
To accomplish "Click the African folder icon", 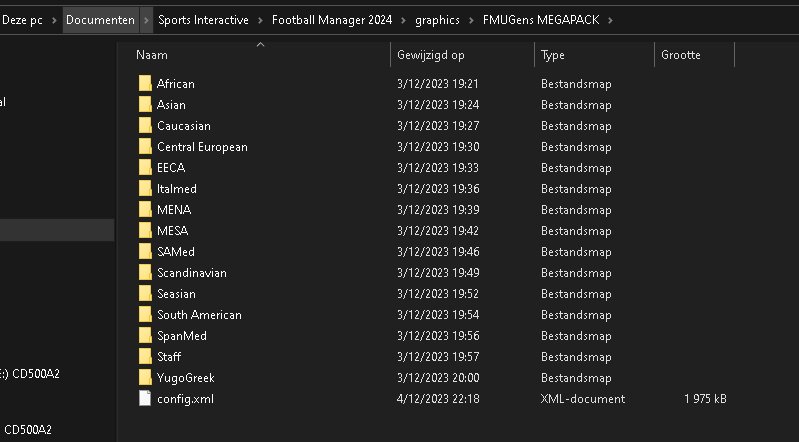I will tap(145, 84).
